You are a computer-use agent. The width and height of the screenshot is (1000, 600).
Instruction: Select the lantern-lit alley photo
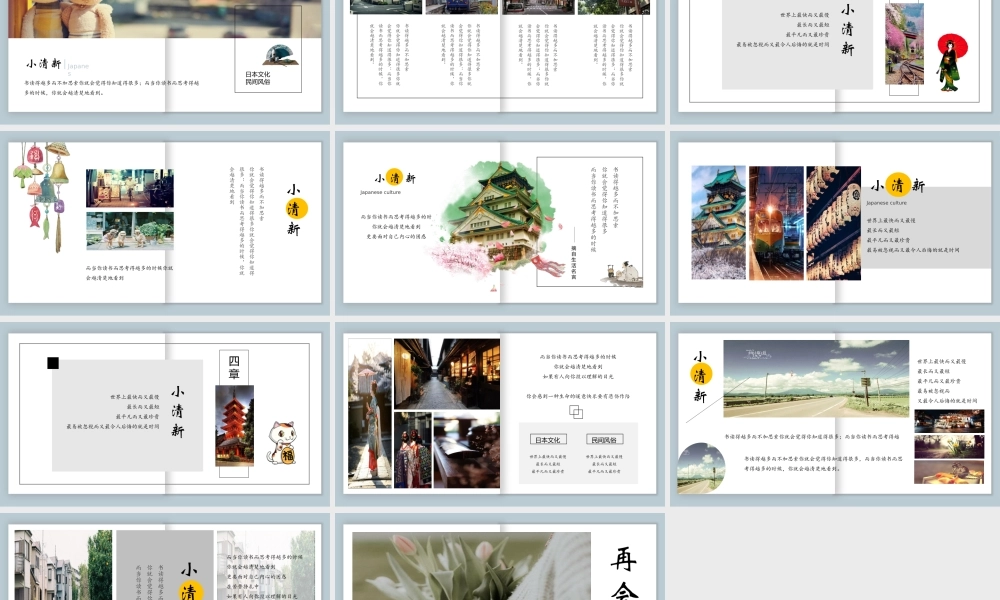[x=447, y=374]
